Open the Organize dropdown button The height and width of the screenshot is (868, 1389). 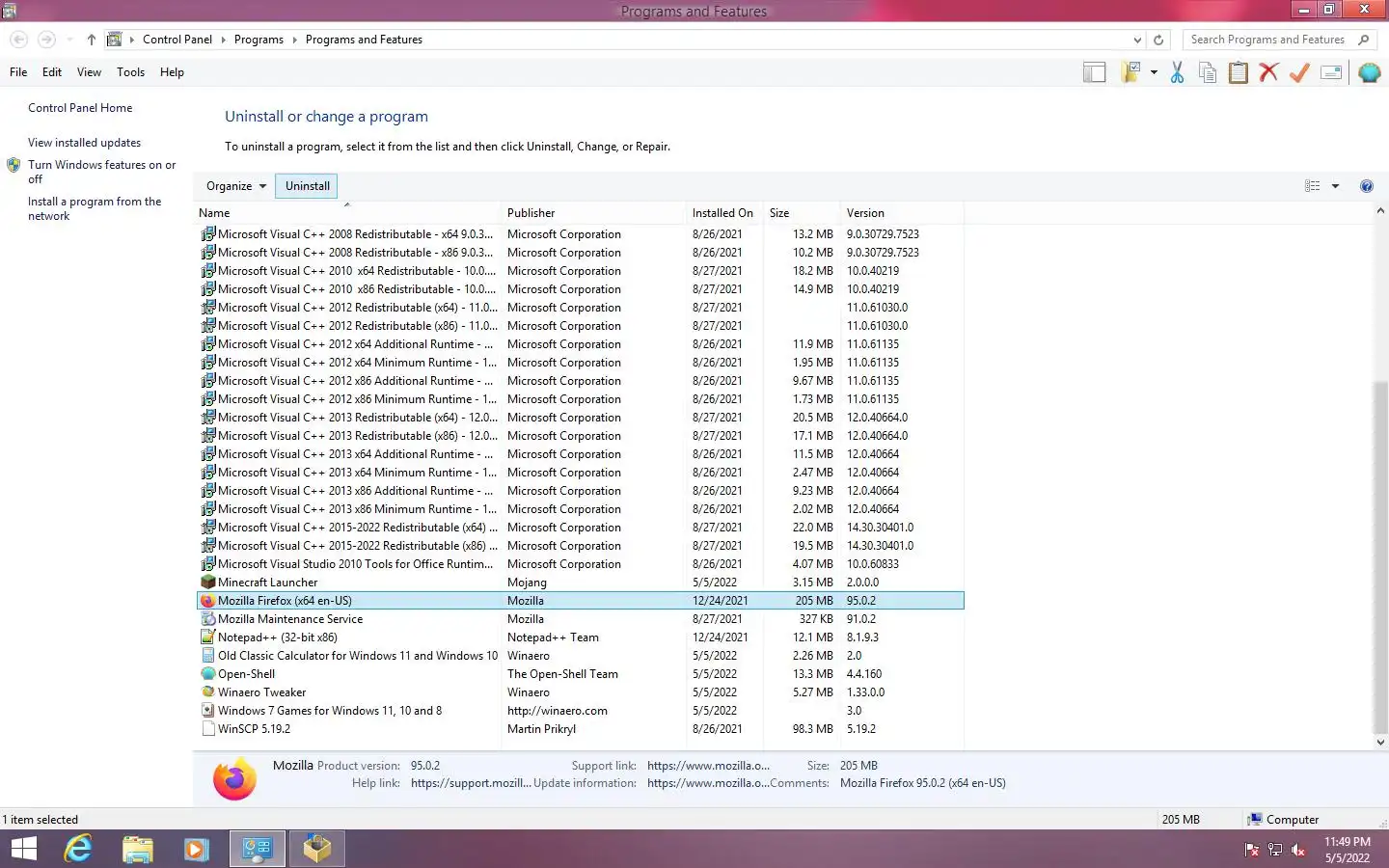tap(235, 186)
